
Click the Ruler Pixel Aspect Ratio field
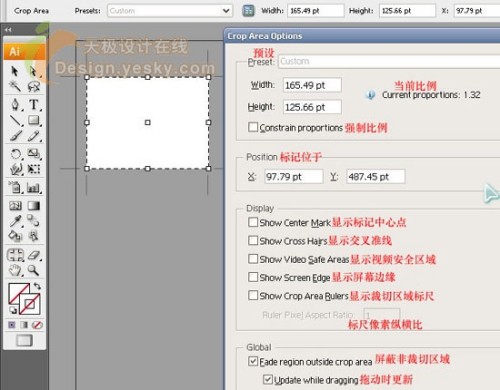tap(381, 315)
